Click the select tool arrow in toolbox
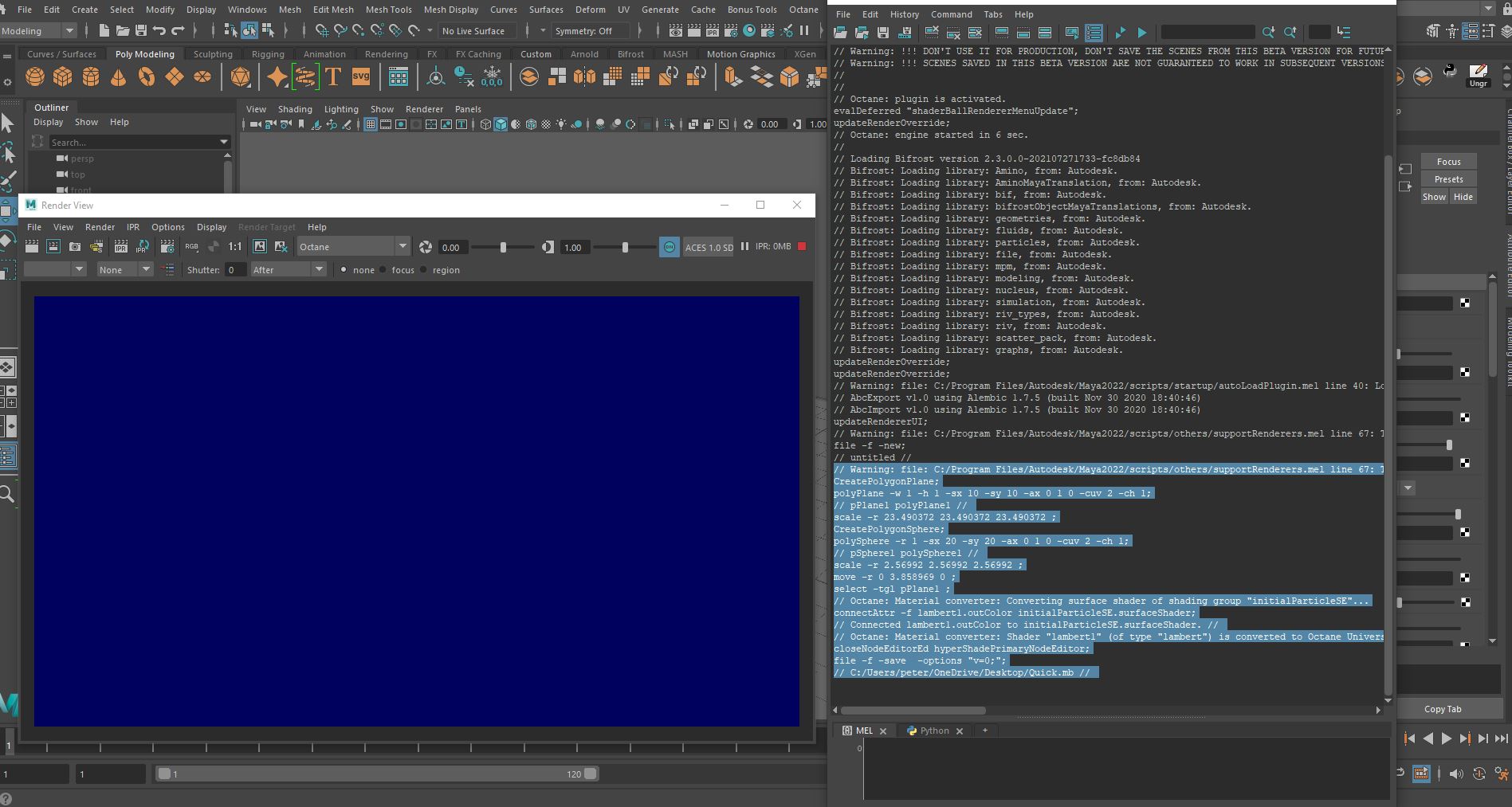 [x=7, y=123]
